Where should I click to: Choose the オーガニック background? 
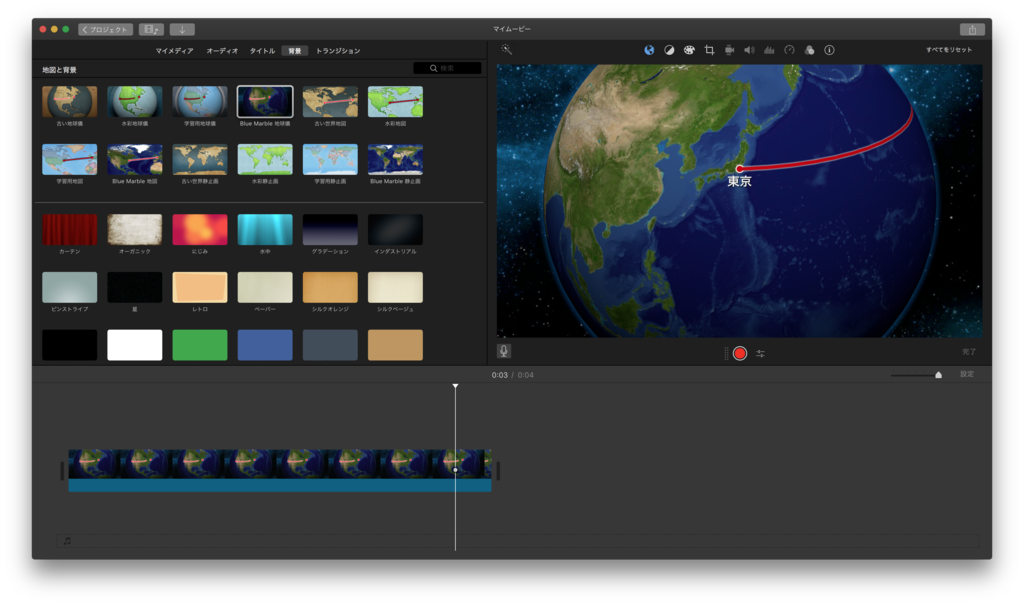coord(135,229)
